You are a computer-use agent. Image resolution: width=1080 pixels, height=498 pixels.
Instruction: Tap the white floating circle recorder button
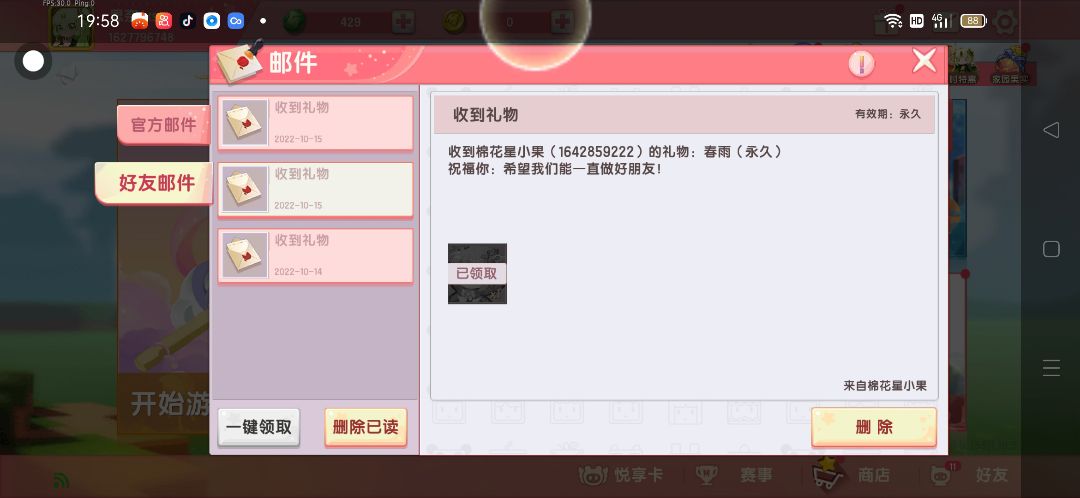point(33,61)
